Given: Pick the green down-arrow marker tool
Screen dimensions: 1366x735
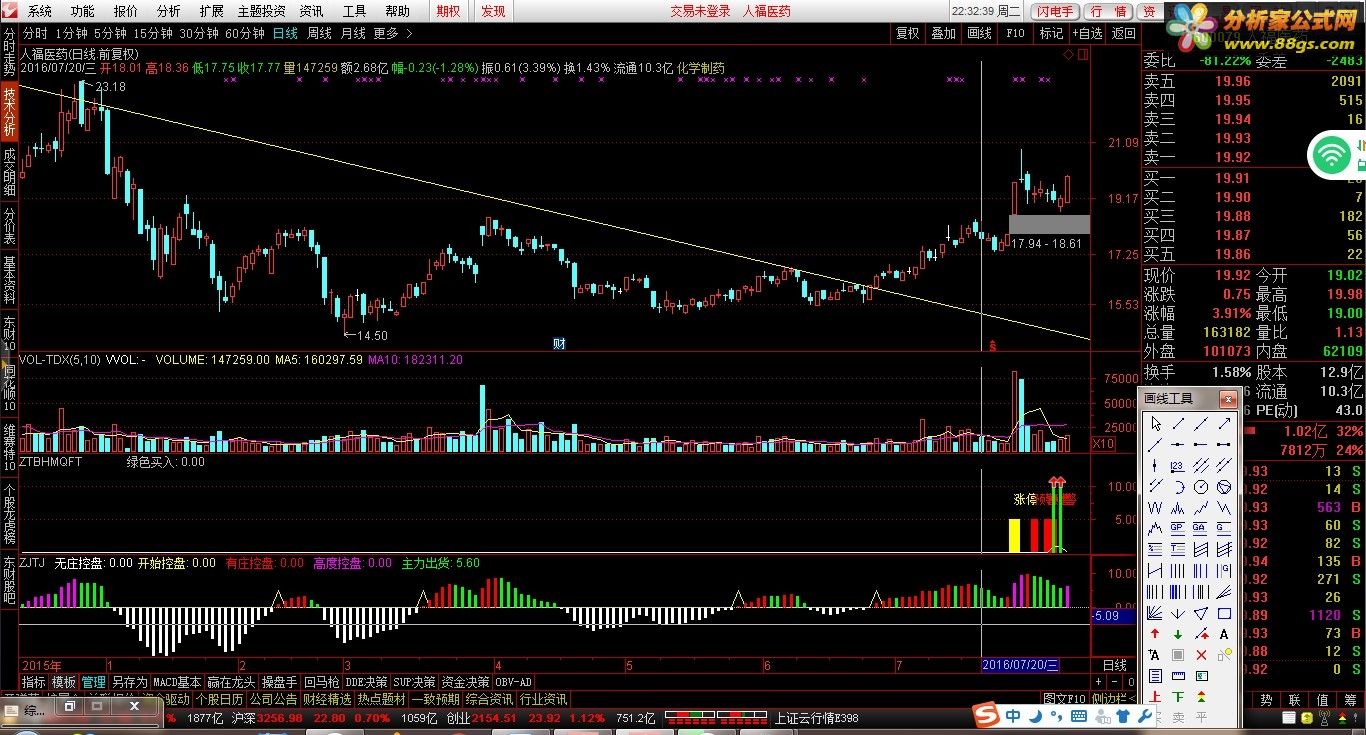Looking at the screenshot, I should (x=1178, y=633).
